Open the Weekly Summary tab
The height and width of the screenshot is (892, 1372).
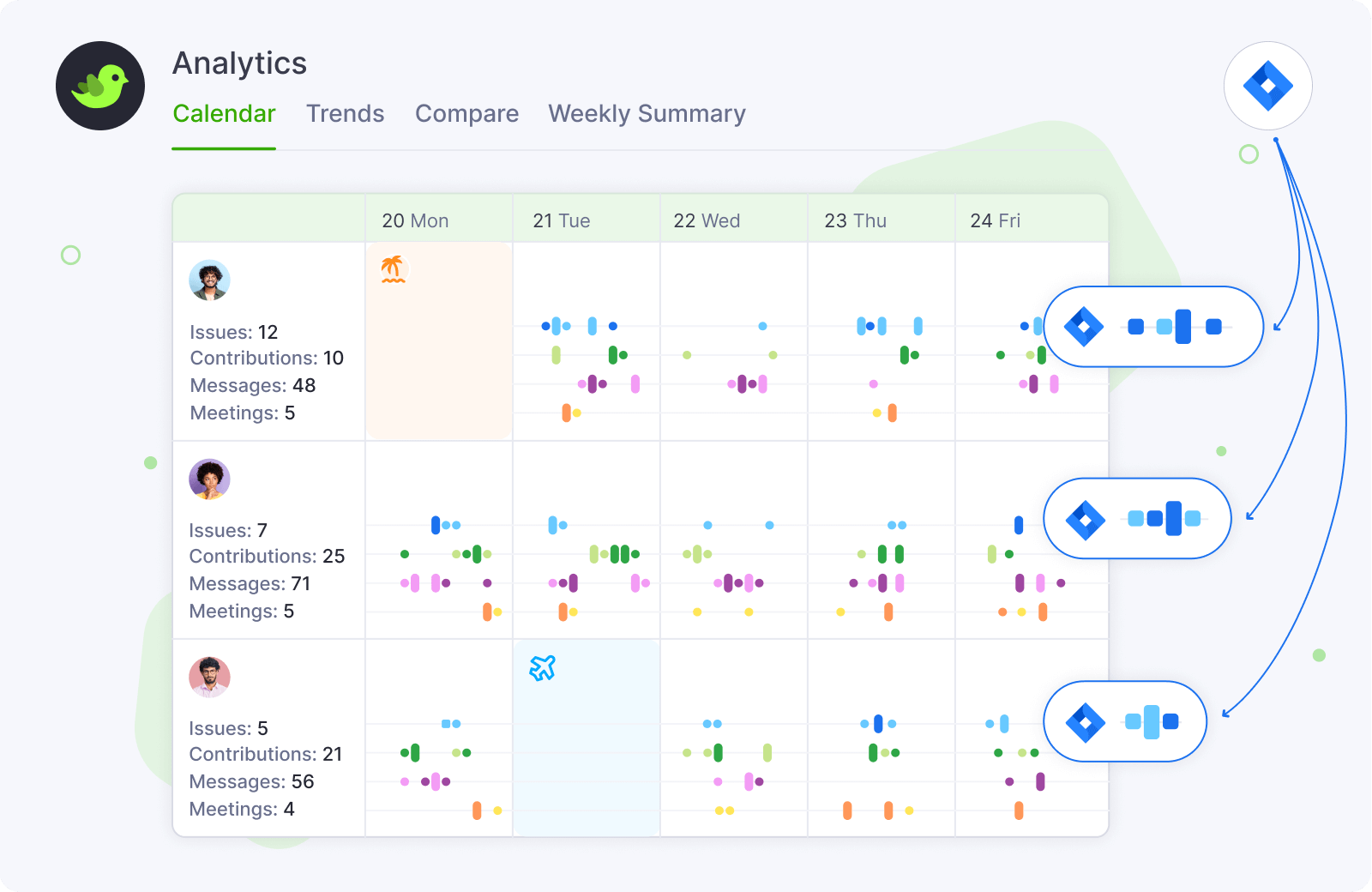(x=647, y=114)
